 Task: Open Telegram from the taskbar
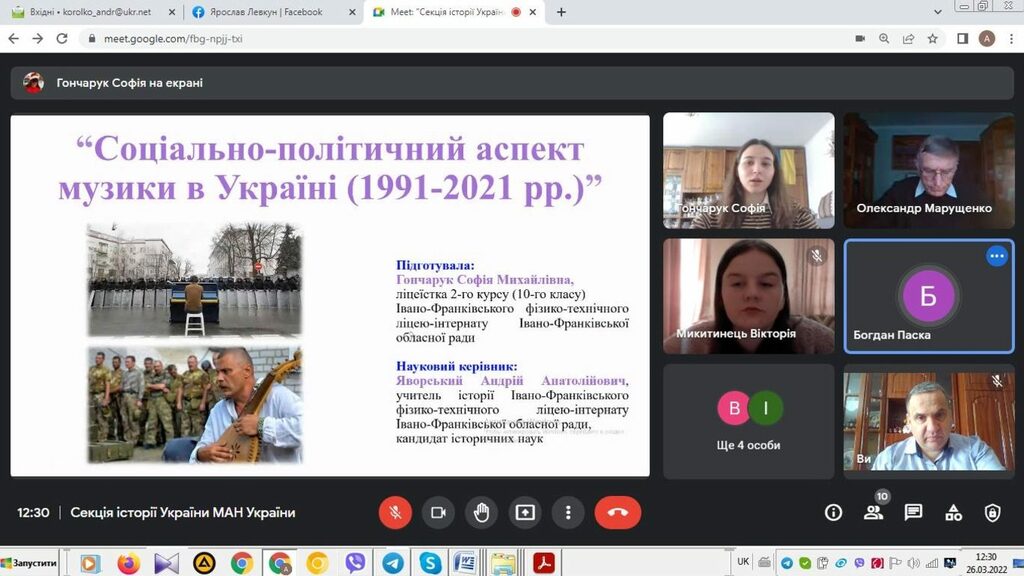[392, 563]
